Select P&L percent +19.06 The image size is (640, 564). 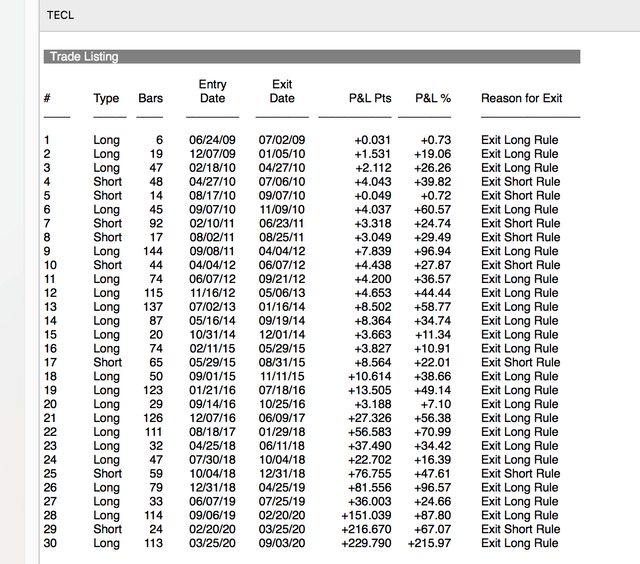pos(433,154)
